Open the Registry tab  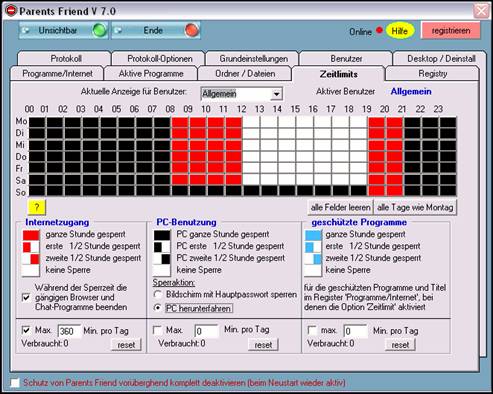coord(433,74)
